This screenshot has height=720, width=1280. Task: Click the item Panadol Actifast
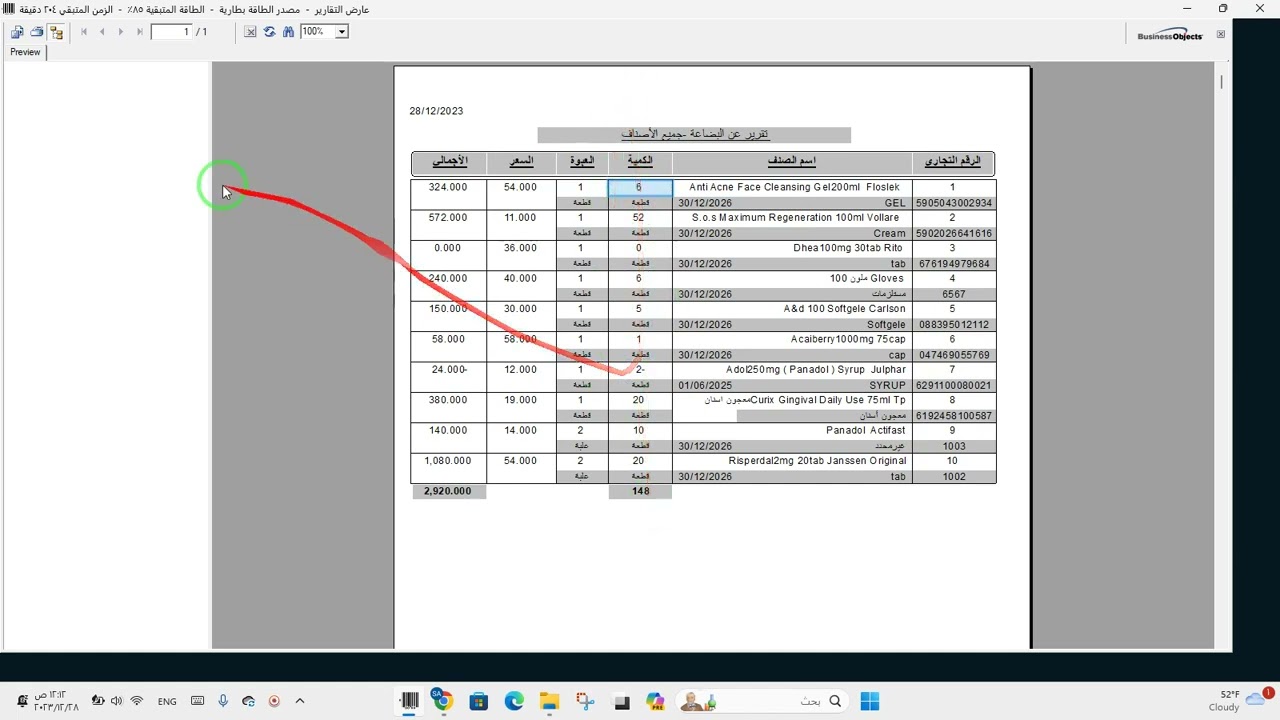[866, 431]
